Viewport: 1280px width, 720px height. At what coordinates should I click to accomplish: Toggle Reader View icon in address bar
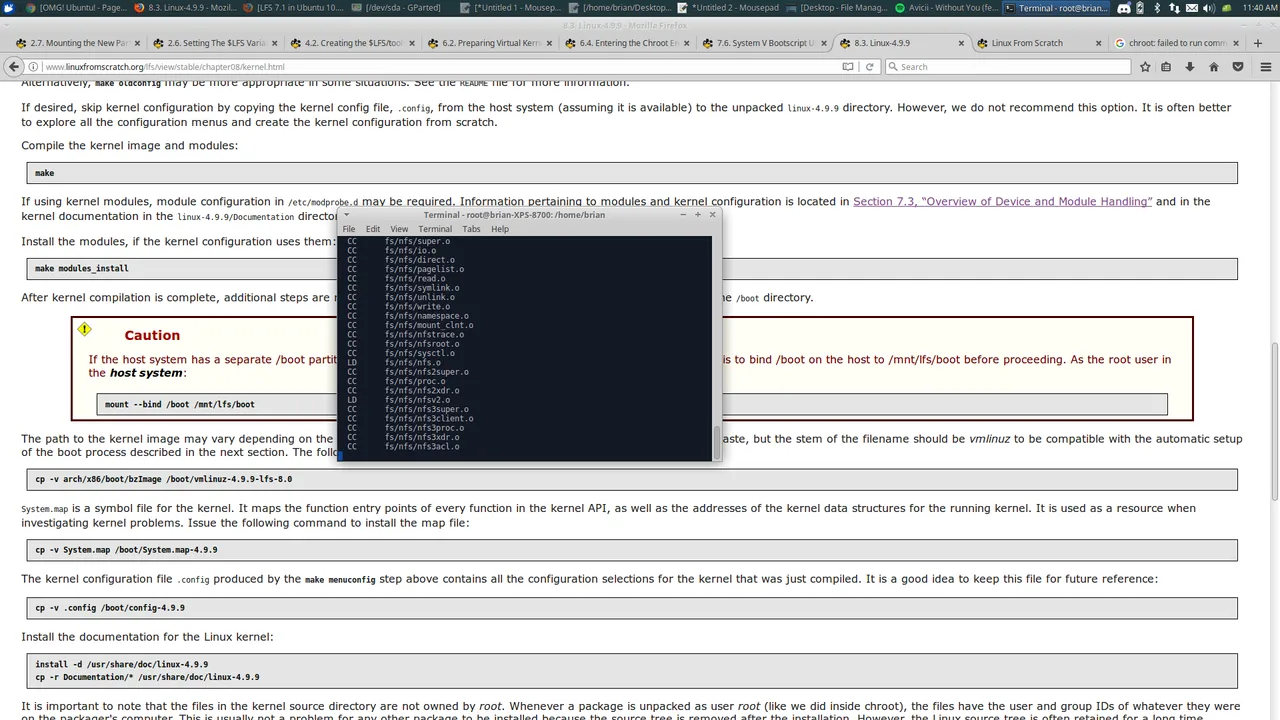(x=848, y=67)
